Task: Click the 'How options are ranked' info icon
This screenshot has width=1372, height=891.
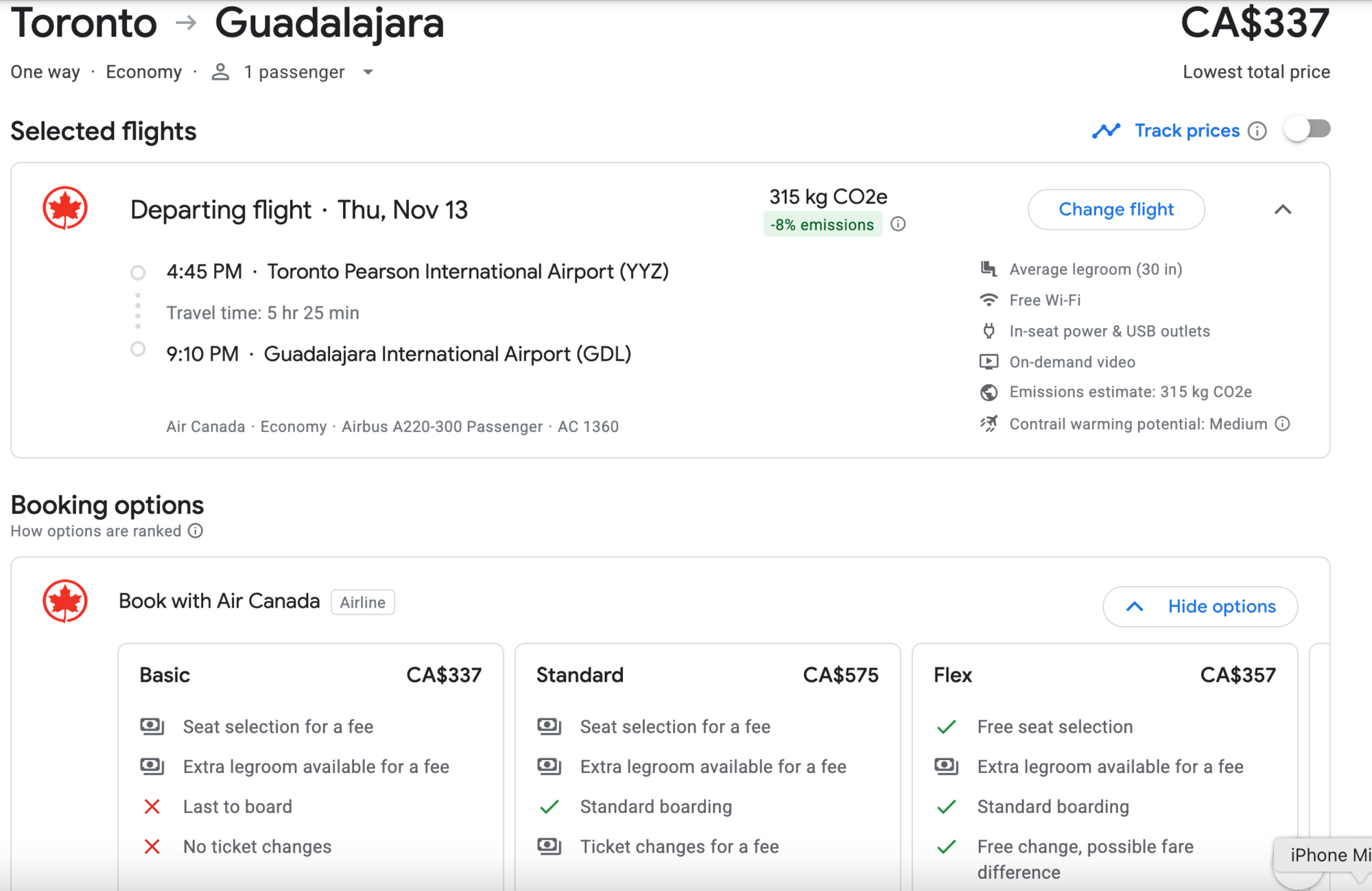Action: point(196,531)
